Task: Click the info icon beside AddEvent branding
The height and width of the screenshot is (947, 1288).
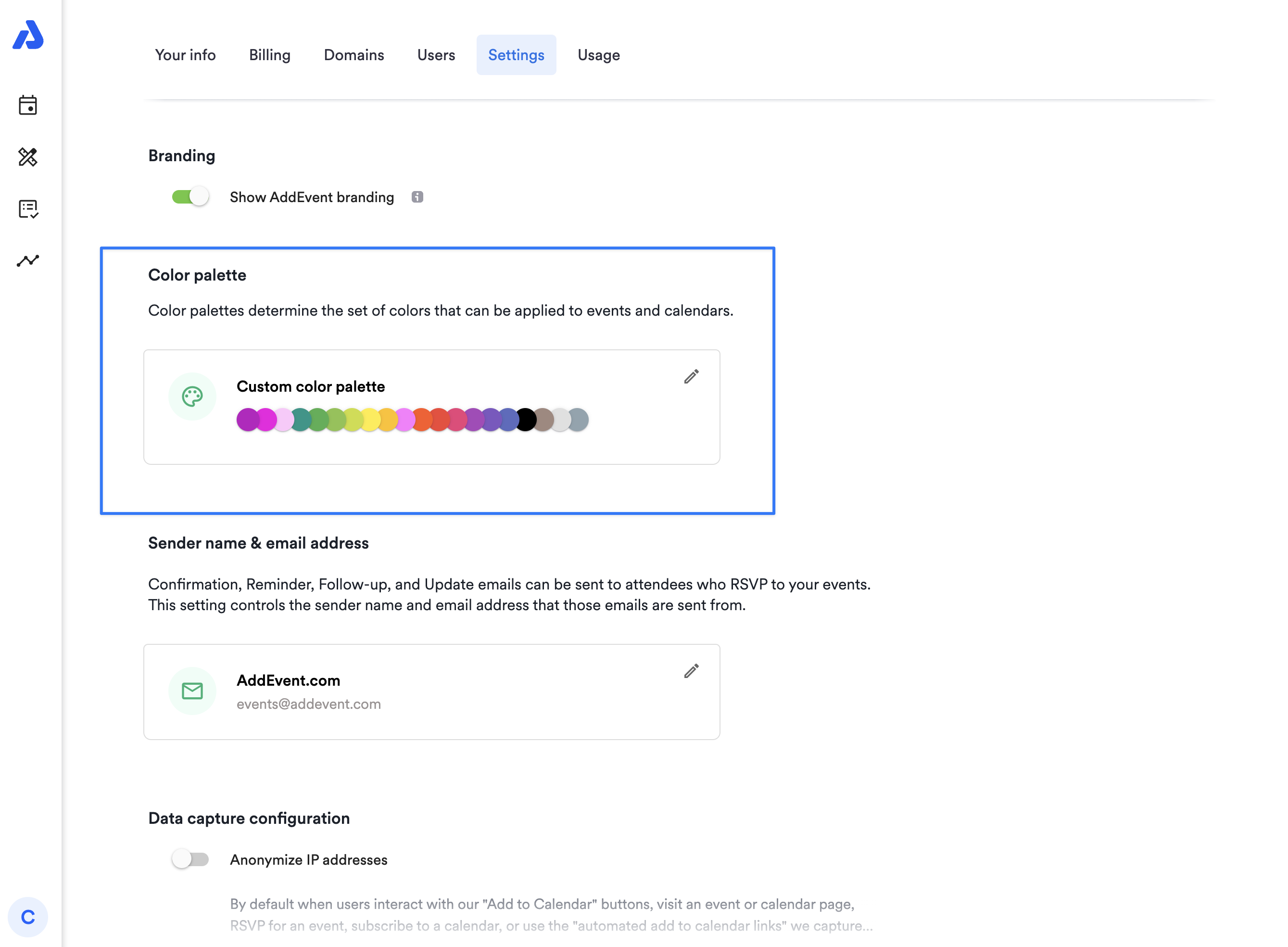Action: point(417,197)
